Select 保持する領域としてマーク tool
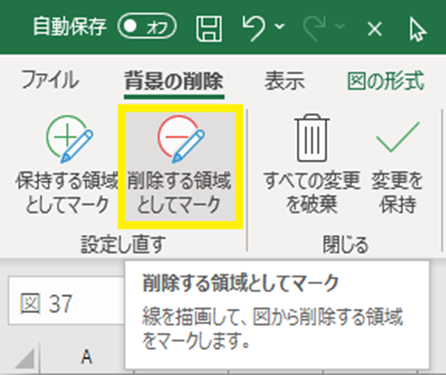This screenshot has width=446, height=375. pos(67,165)
